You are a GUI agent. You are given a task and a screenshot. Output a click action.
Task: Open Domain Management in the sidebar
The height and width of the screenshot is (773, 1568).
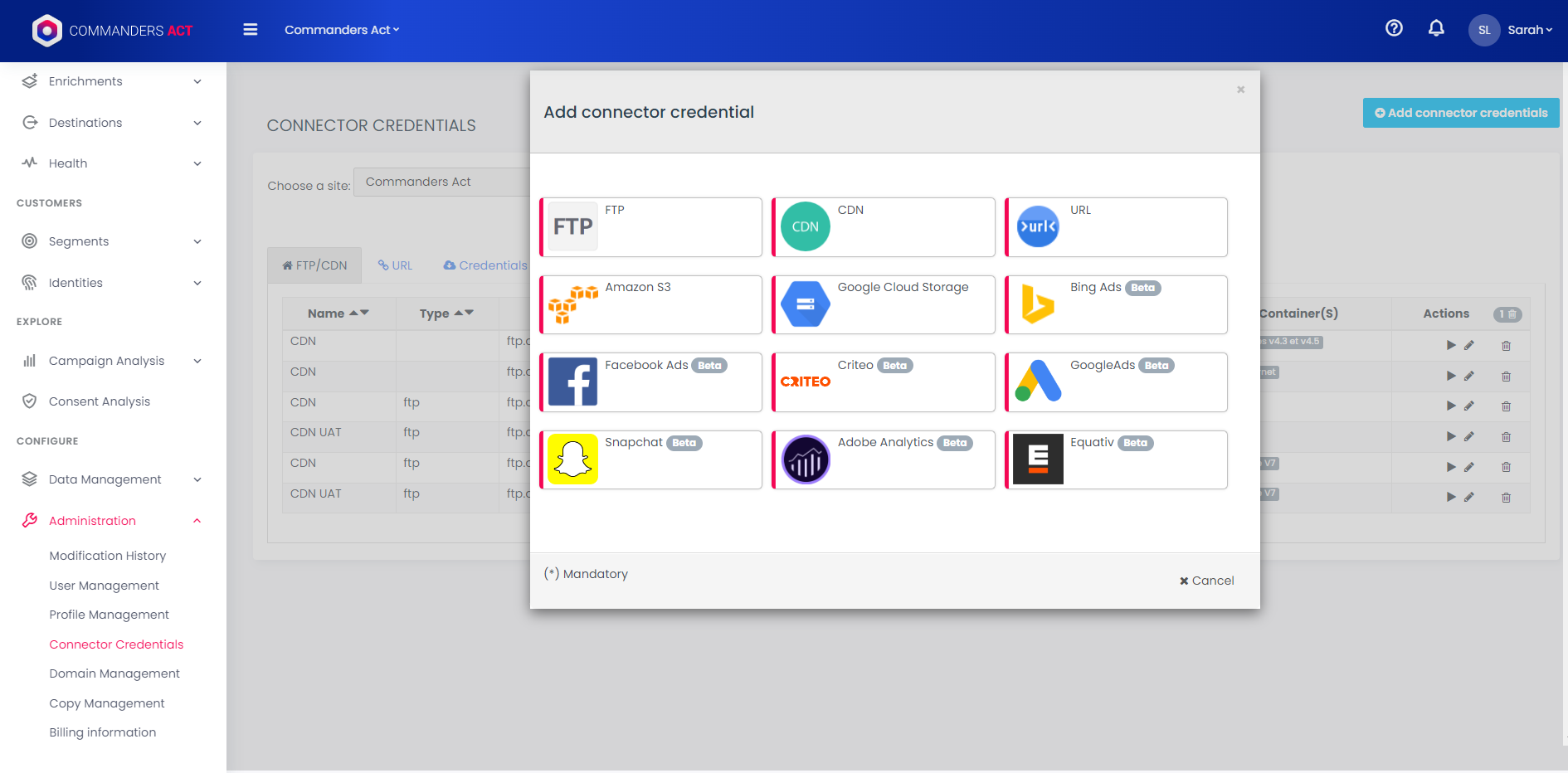[x=114, y=673]
